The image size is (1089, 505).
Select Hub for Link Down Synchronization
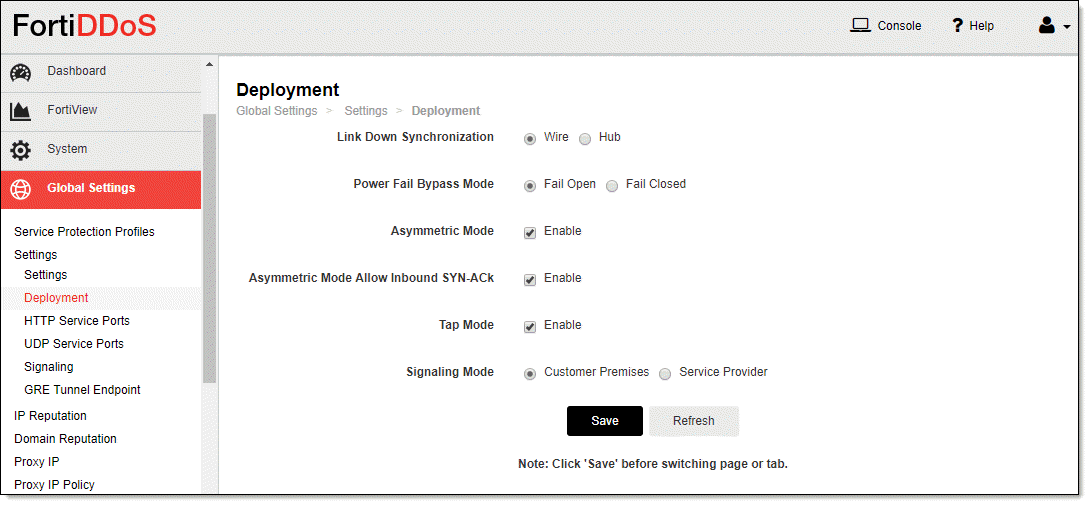click(x=585, y=138)
